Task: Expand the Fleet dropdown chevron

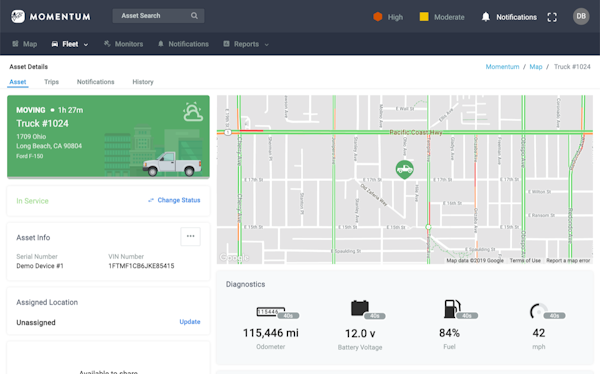Action: pyautogui.click(x=86, y=45)
